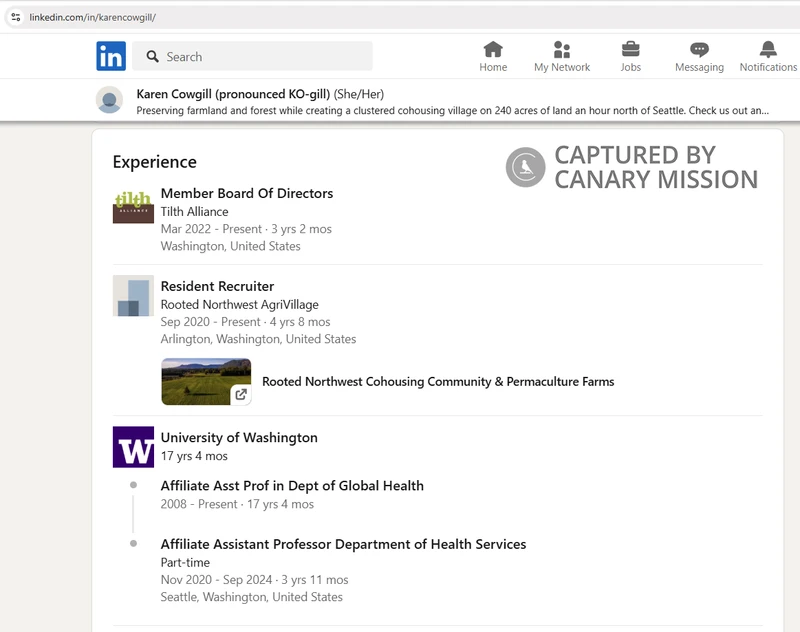Open Rooted Northwest Cohousing Community & Permaculture Farms link
Image resolution: width=800 pixels, height=632 pixels.
438,382
